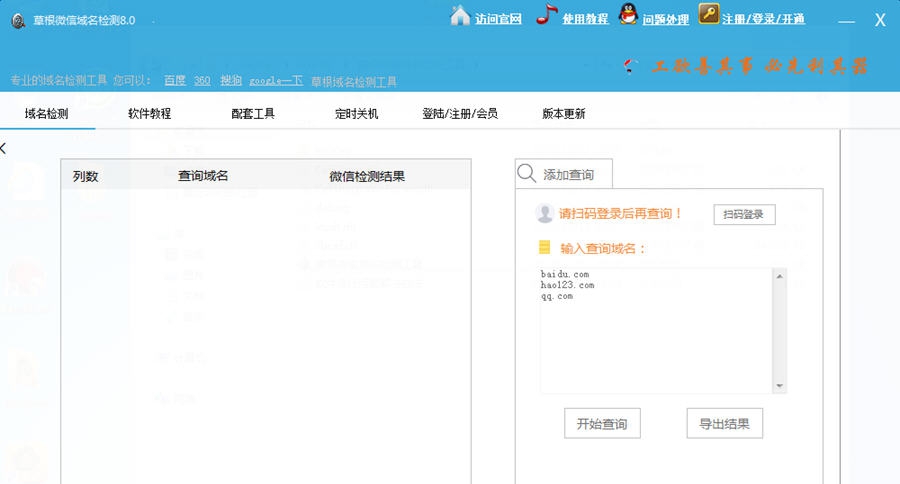900x484 pixels.
Task: Open the 版本更新 tab
Action: click(x=564, y=114)
